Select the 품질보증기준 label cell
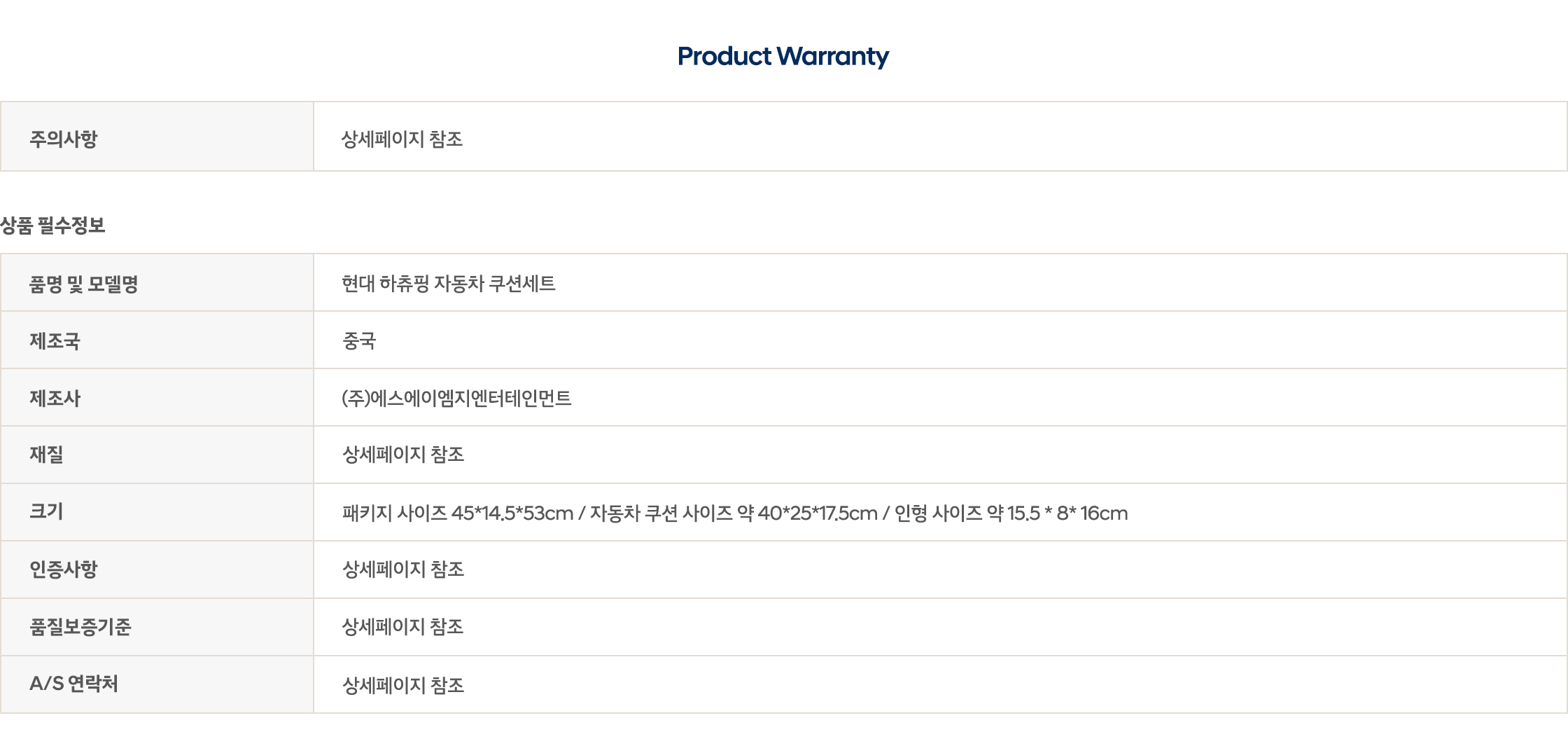Viewport: 1568px width, 732px height. [x=157, y=628]
